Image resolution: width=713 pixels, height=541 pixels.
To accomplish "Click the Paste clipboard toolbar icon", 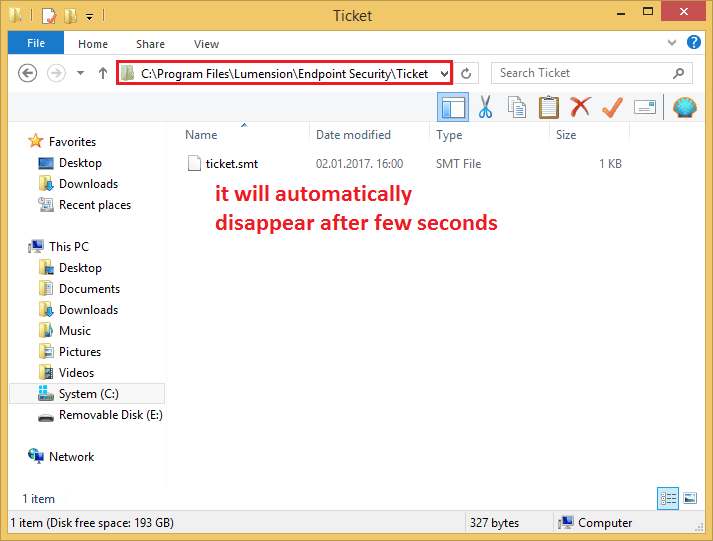I will point(549,107).
